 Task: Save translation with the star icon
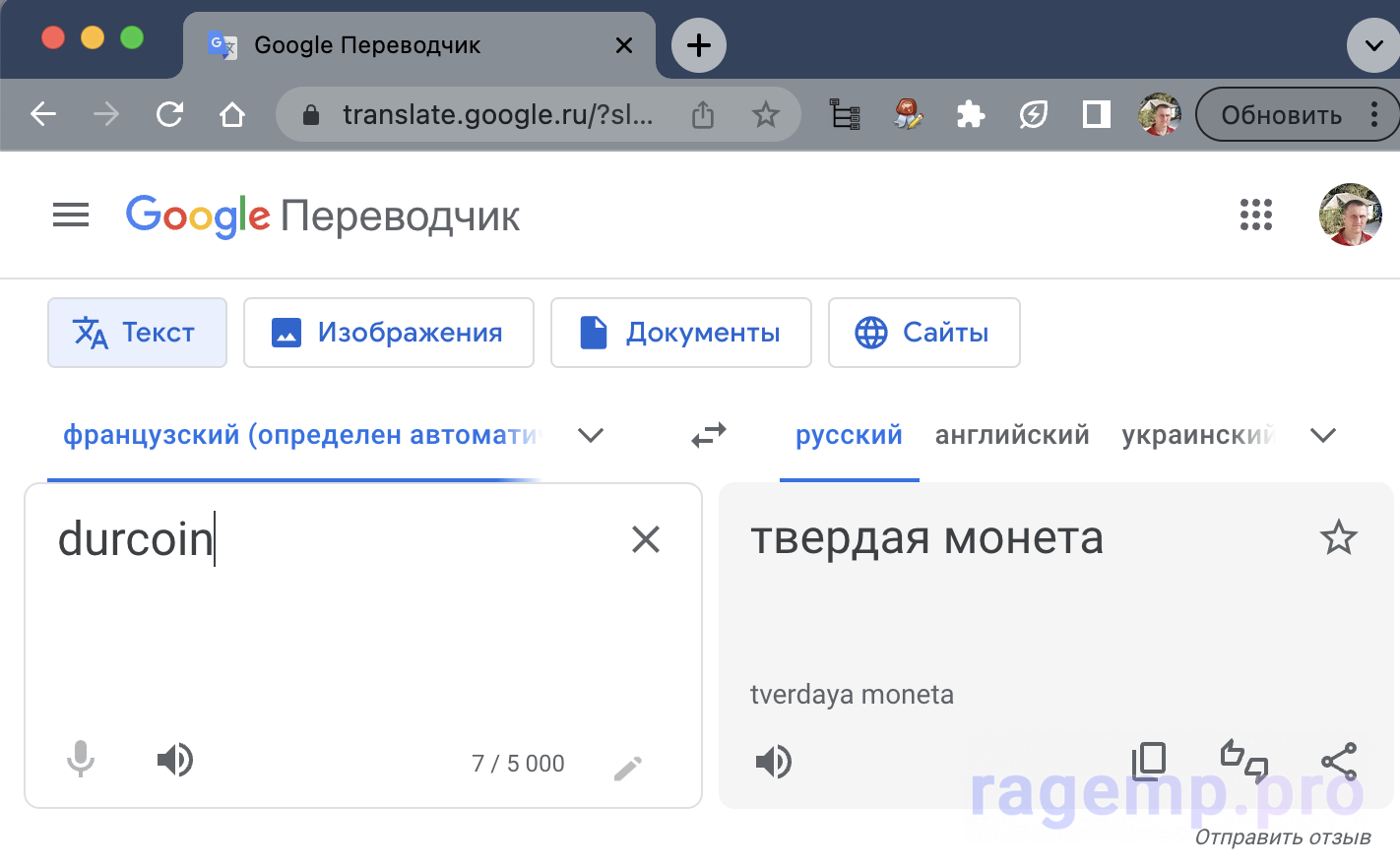[x=1338, y=538]
